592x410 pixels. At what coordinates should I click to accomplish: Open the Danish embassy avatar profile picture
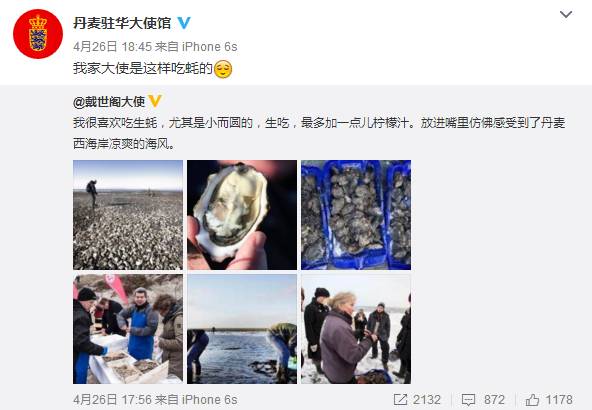click(38, 34)
